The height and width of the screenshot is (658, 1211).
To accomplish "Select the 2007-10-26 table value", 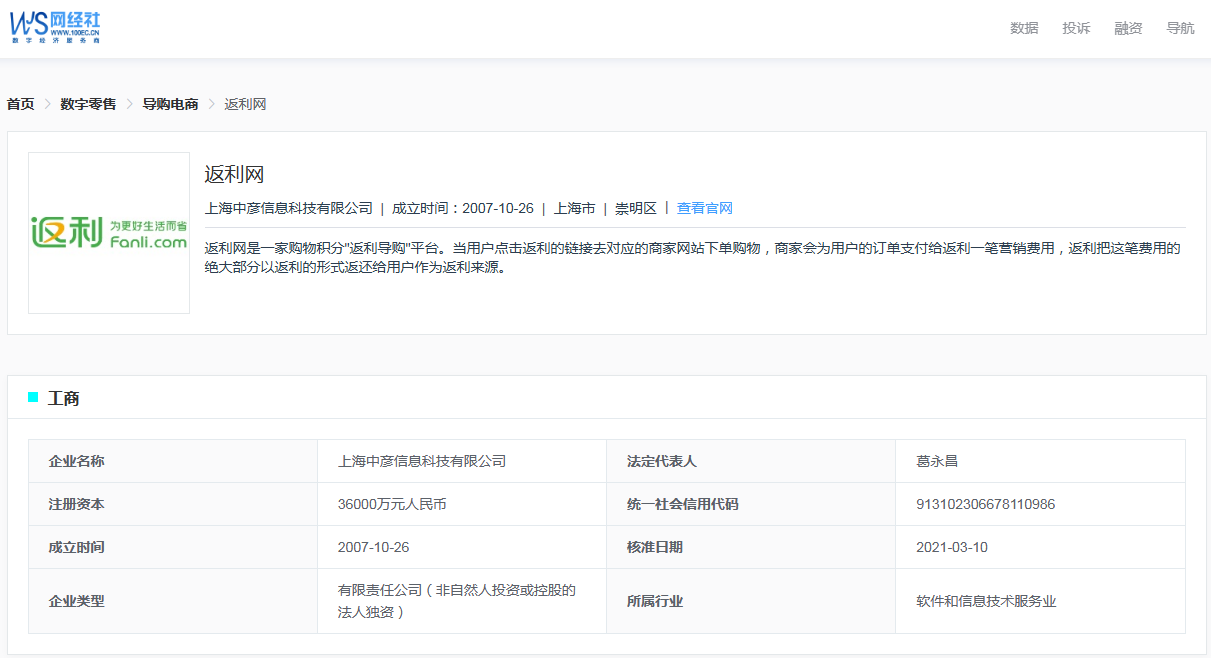I will pyautogui.click(x=374, y=547).
